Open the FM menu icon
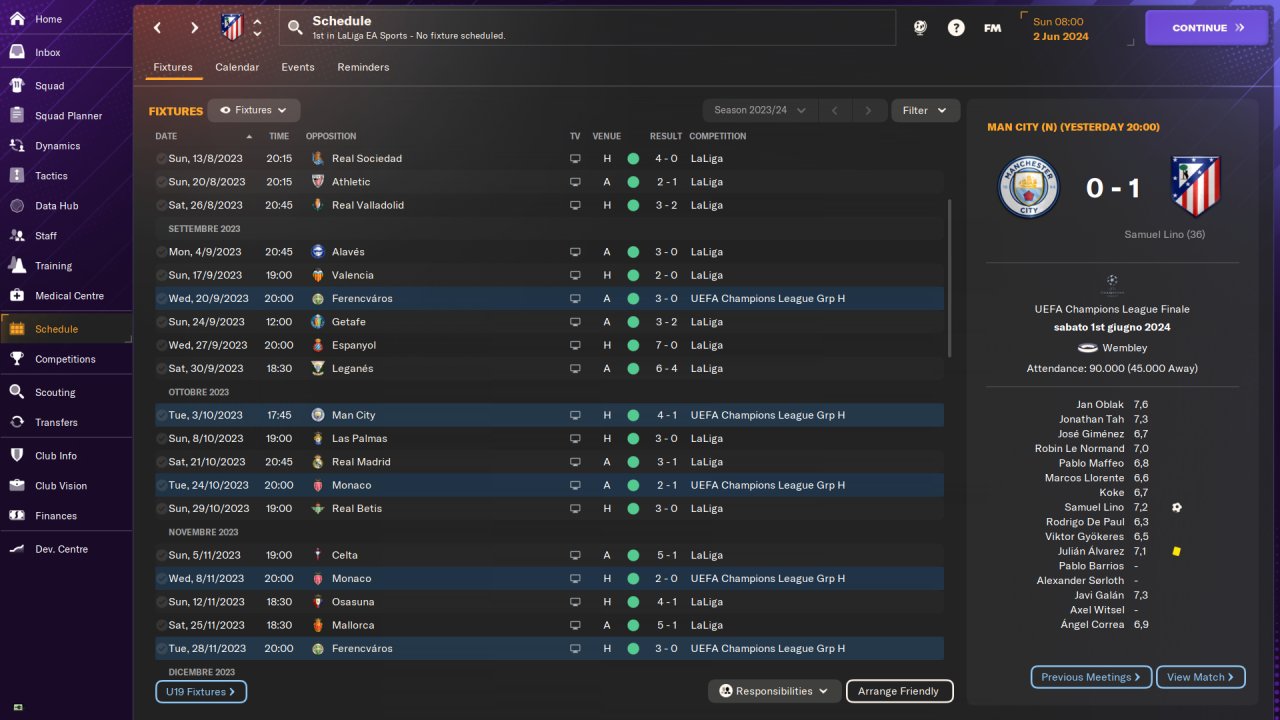This screenshot has height=720, width=1280. pos(992,28)
